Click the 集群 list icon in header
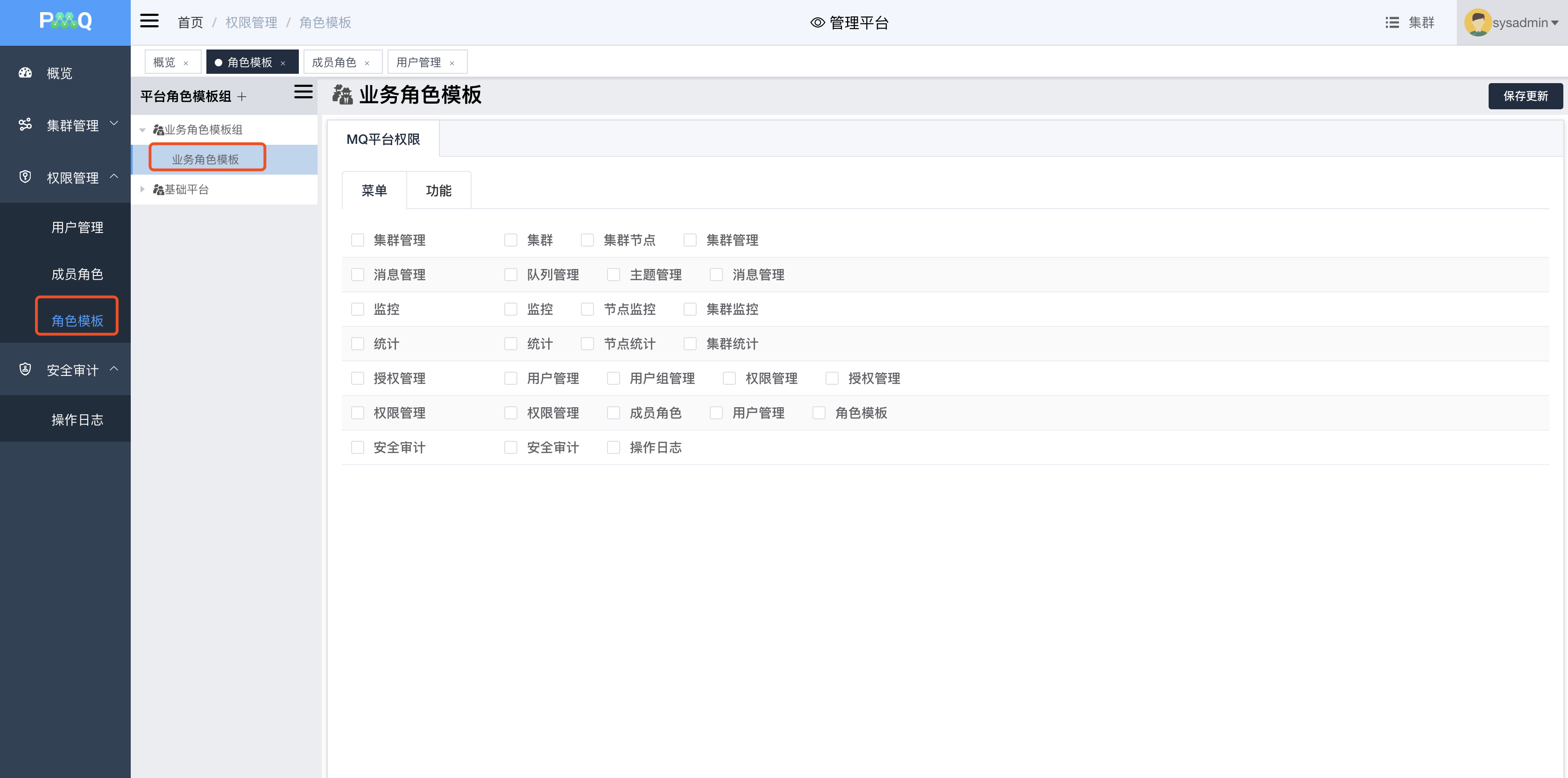Viewport: 1568px width, 778px height. (x=1391, y=22)
